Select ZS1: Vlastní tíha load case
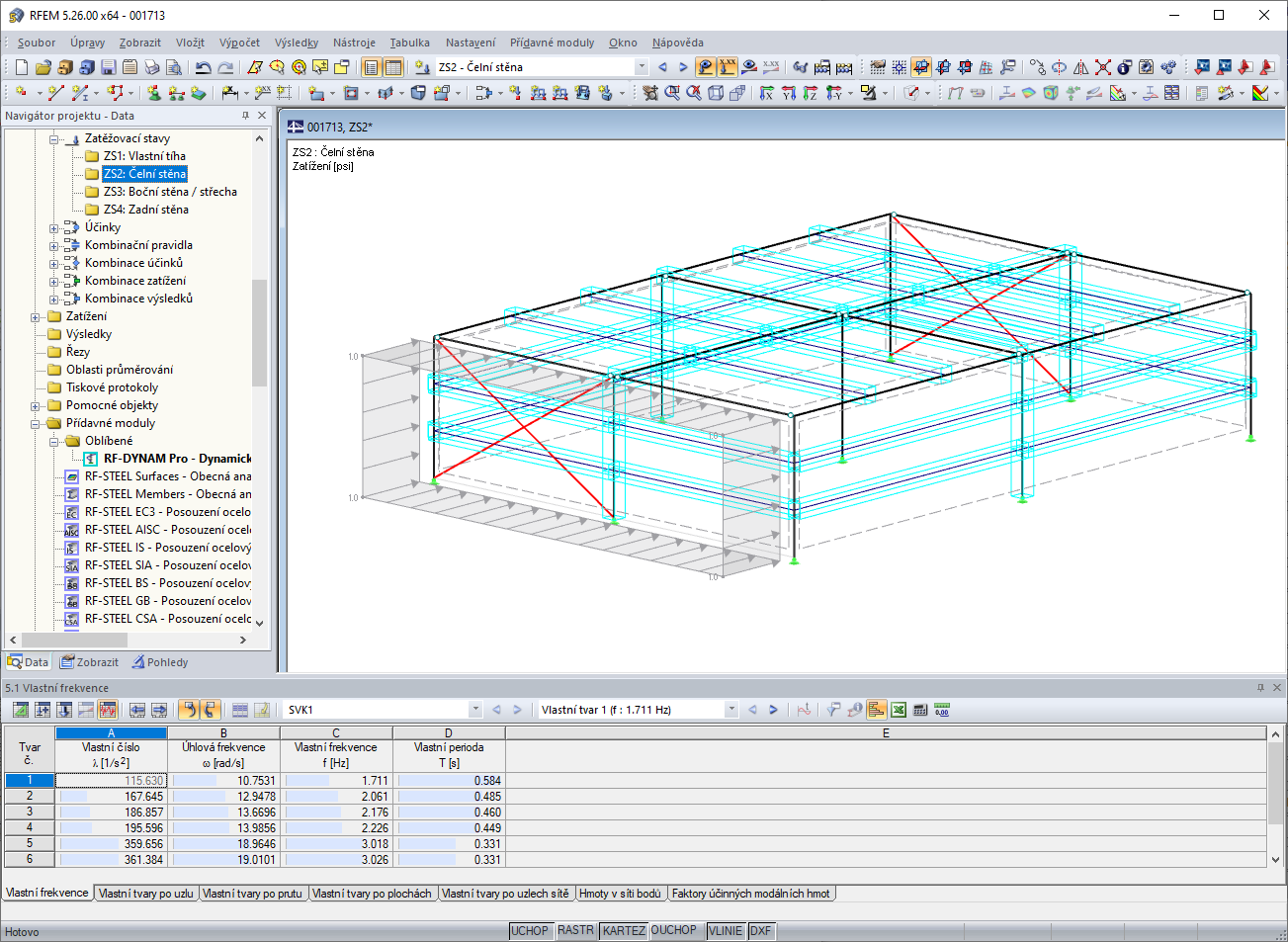 pos(144,156)
